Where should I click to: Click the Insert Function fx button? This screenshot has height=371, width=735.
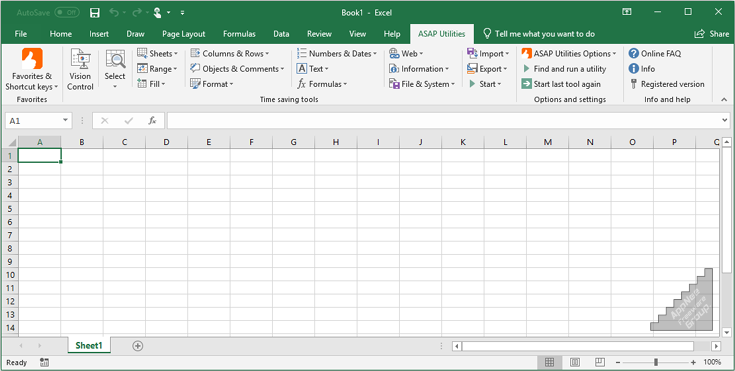click(x=152, y=121)
